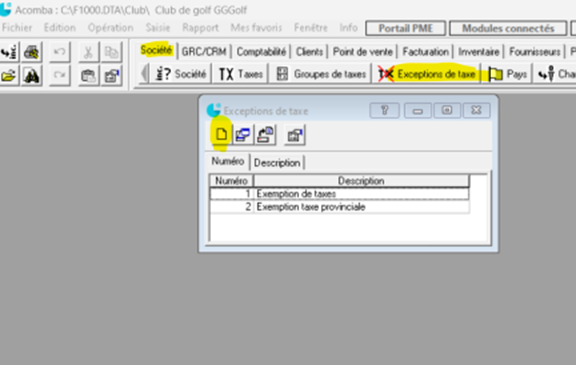Image resolution: width=576 pixels, height=365 pixels.
Task: Close the Exceptions de taxe window
Action: click(476, 110)
